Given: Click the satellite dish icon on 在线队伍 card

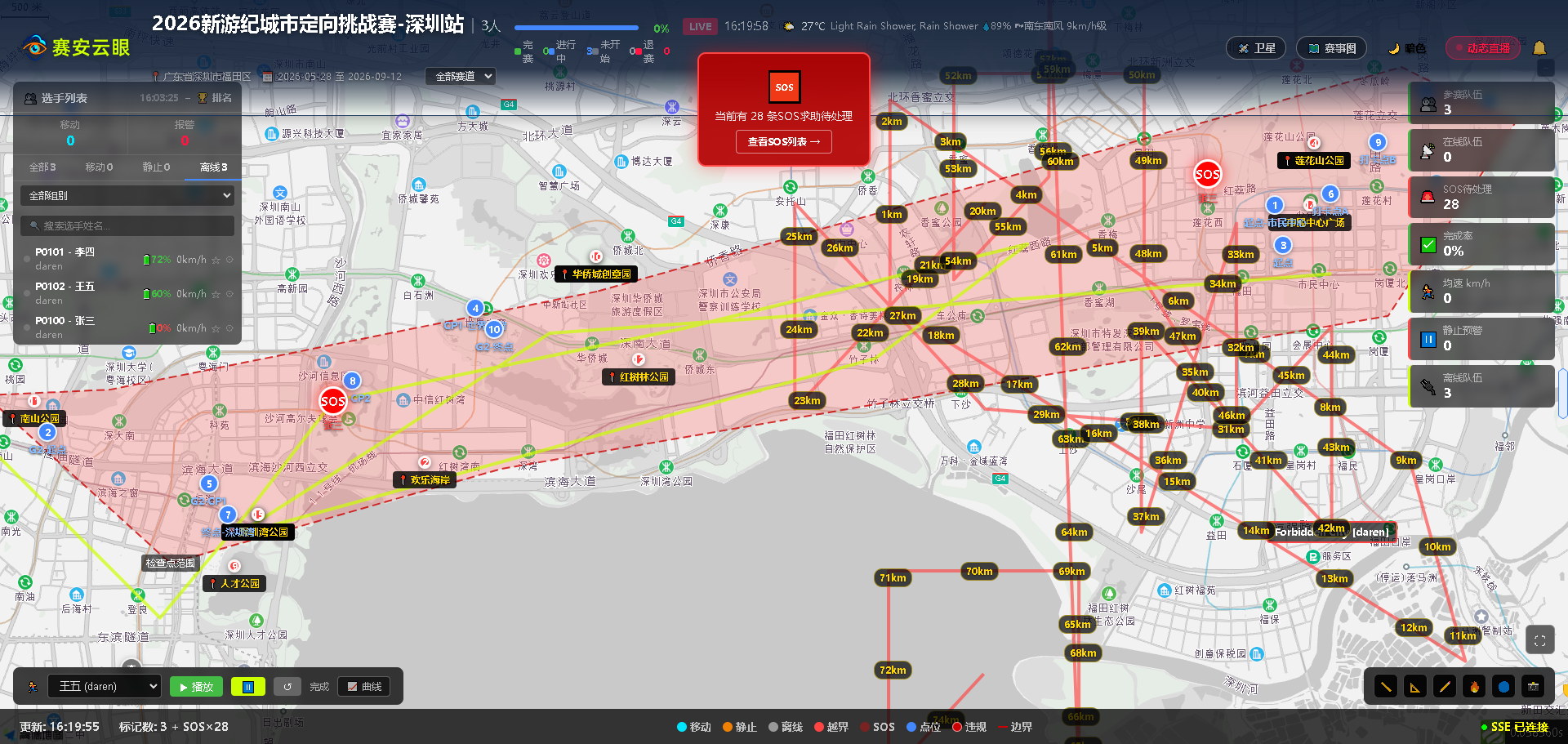Looking at the screenshot, I should pos(1428,150).
